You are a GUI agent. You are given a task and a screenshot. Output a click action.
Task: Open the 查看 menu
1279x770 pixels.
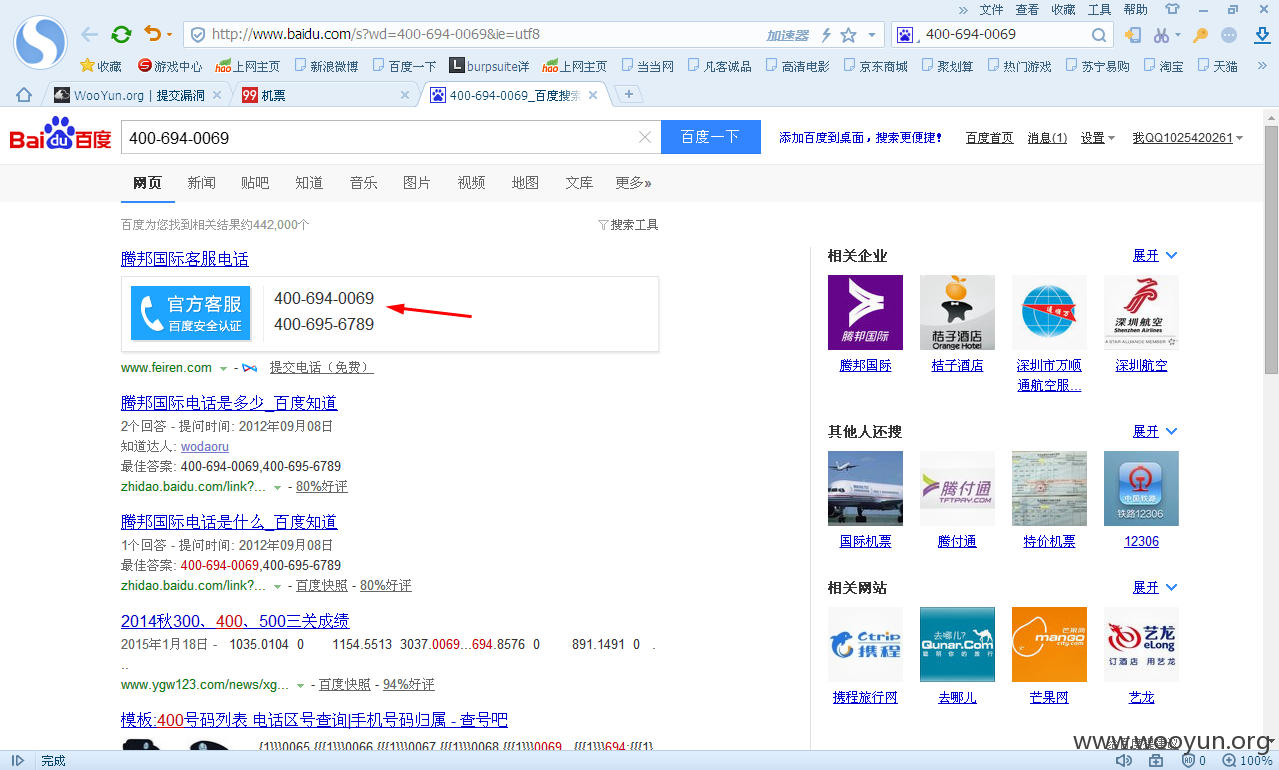[x=1027, y=9]
